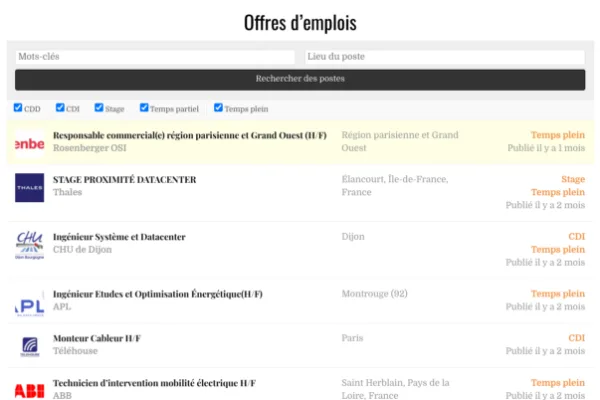Viewport: 600px width, 400px height.
Task: Click the Région parisienne et Grand Ouest location
Action: click(x=400, y=141)
